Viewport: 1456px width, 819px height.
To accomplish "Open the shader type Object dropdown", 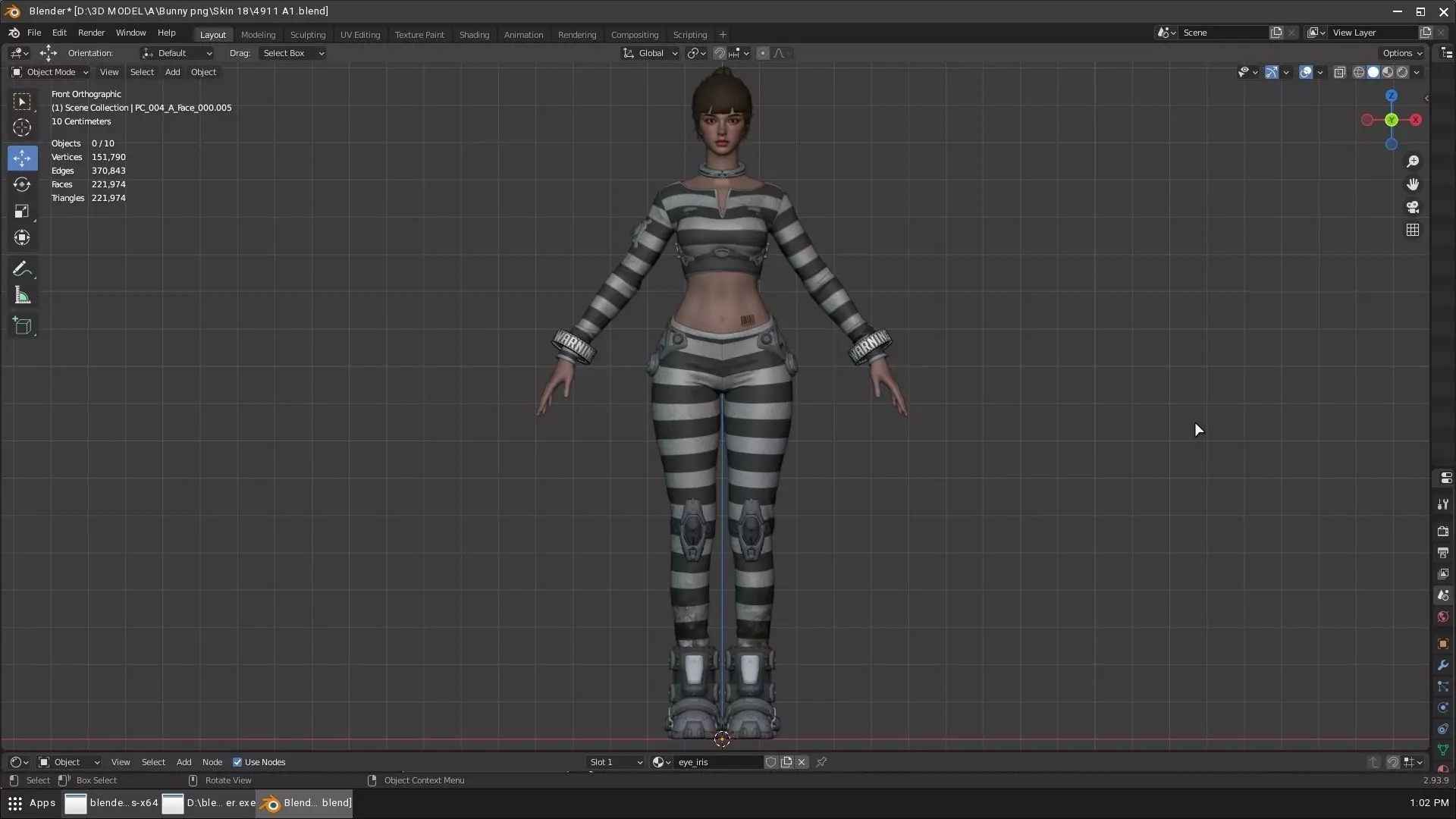I will click(x=69, y=762).
